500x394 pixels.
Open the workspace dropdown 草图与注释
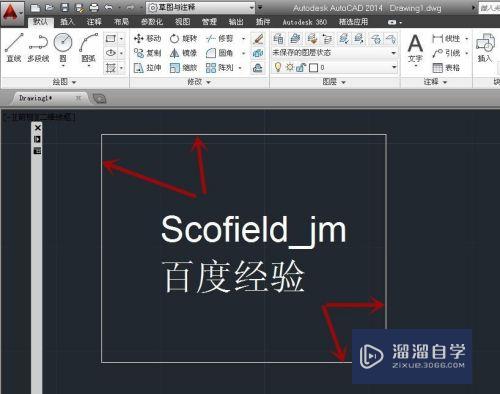click(201, 7)
